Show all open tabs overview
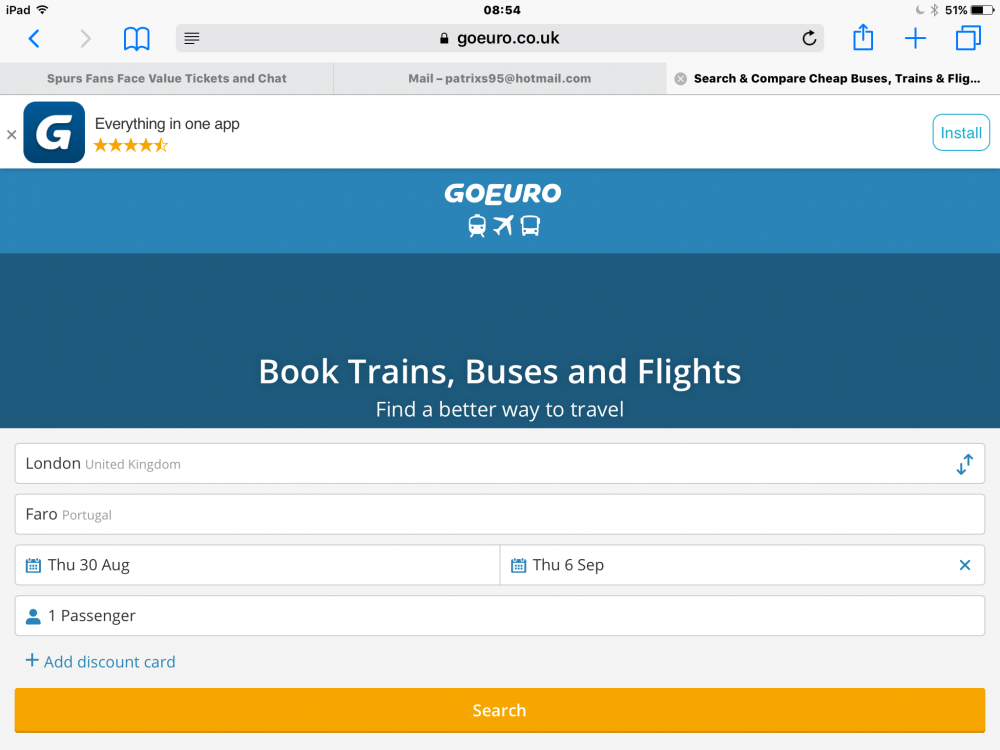 click(968, 38)
